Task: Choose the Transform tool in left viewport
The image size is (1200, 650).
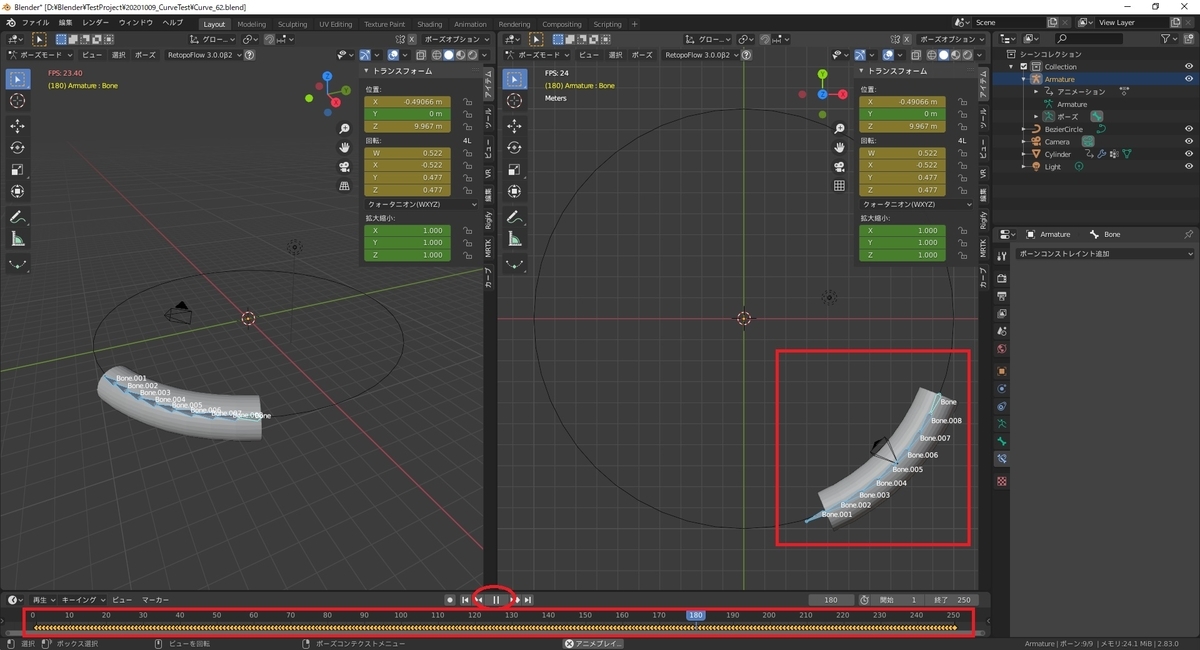Action: pos(18,191)
